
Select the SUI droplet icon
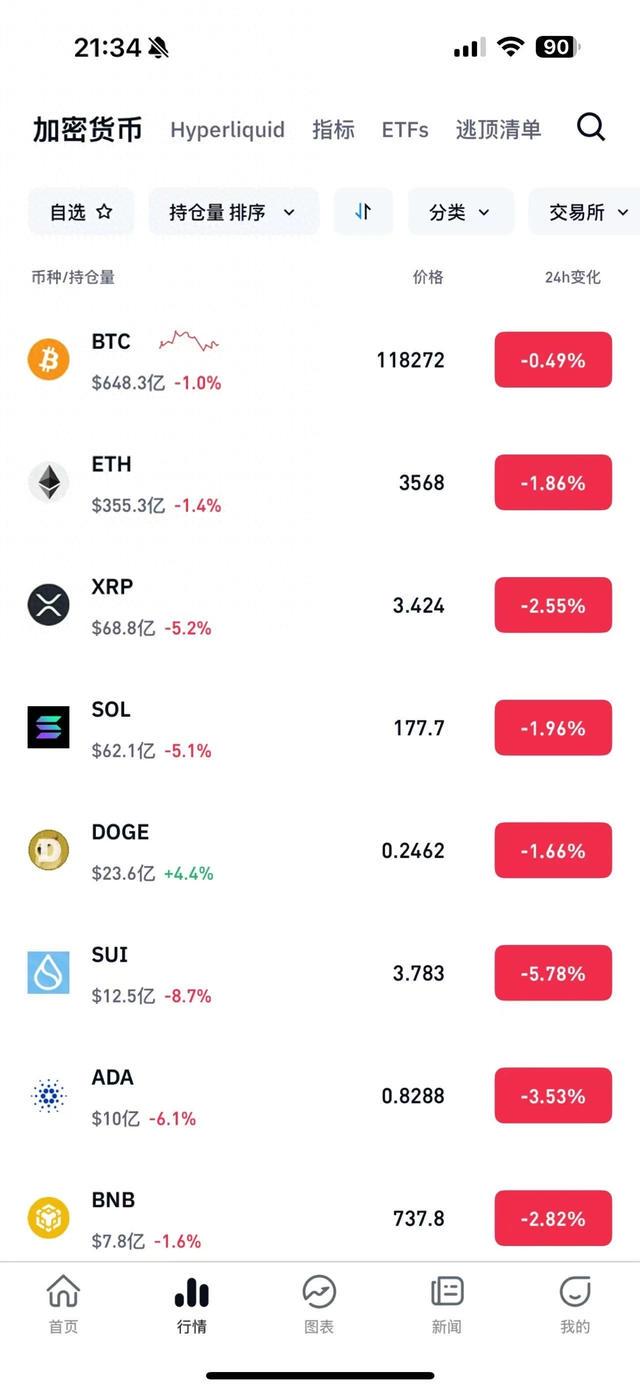coord(48,973)
